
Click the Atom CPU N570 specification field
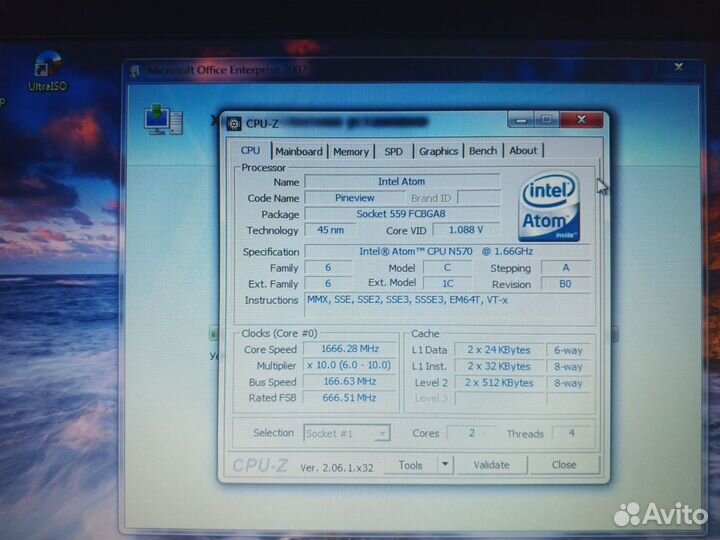[447, 252]
